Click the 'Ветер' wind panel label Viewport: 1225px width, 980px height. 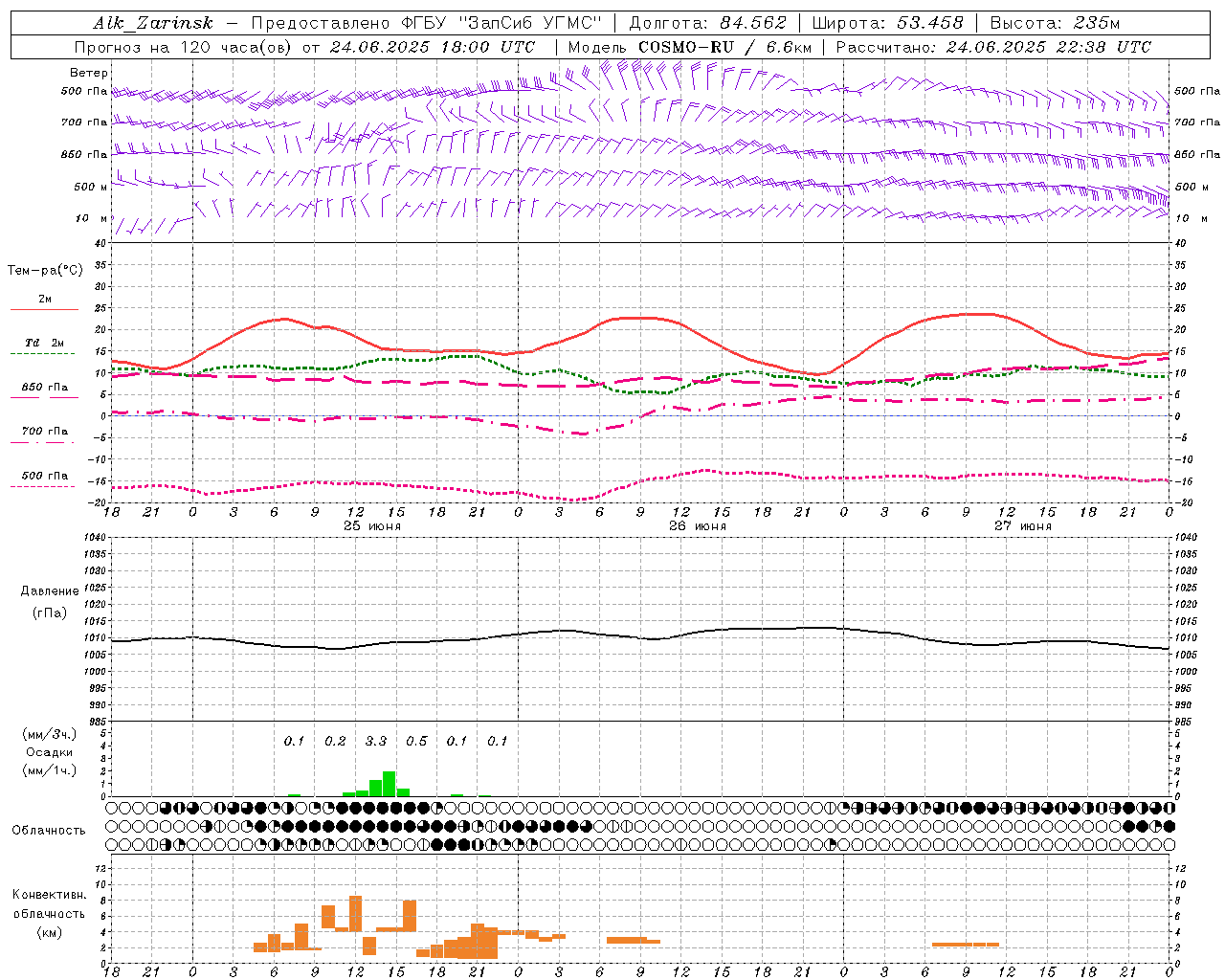pyautogui.click(x=89, y=73)
